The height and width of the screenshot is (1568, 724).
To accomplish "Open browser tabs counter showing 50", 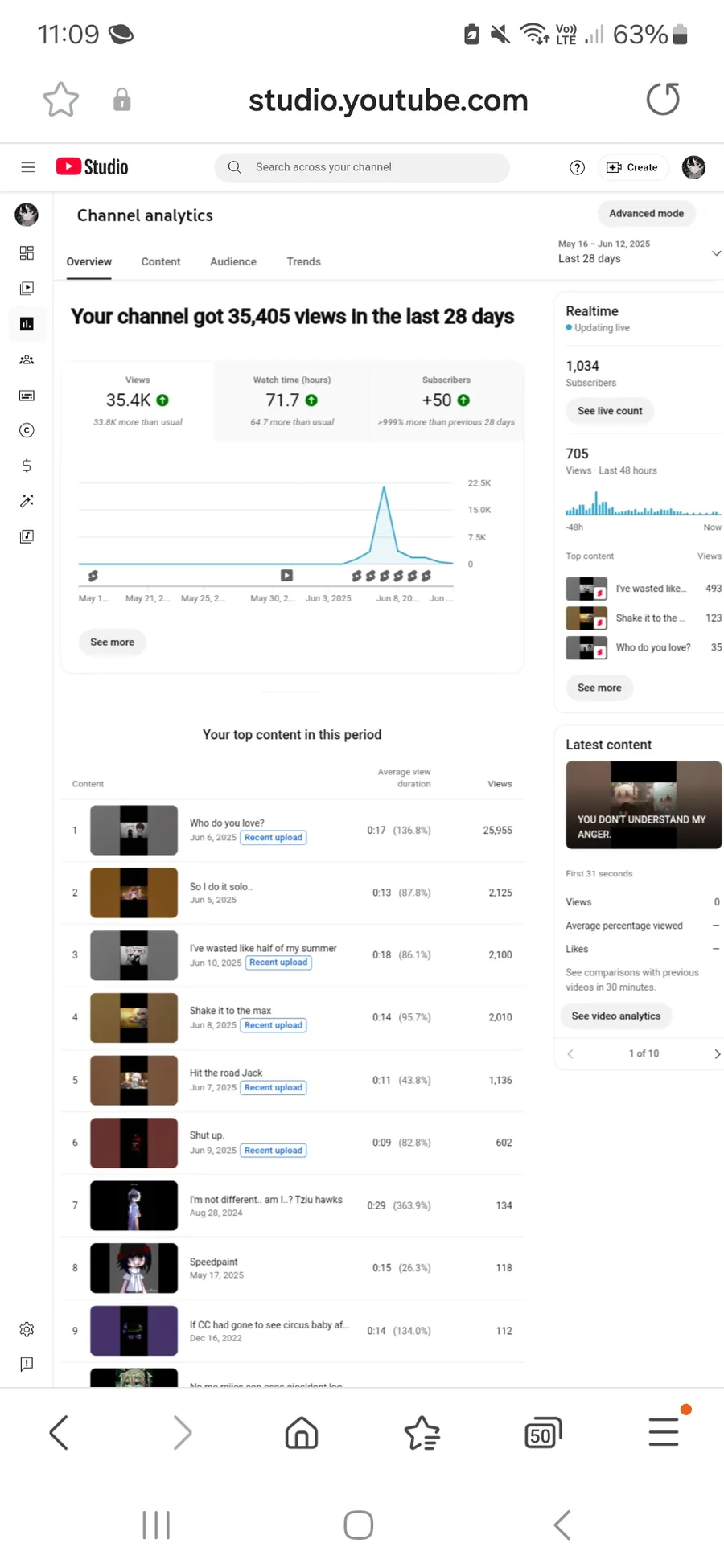I will (x=543, y=1433).
